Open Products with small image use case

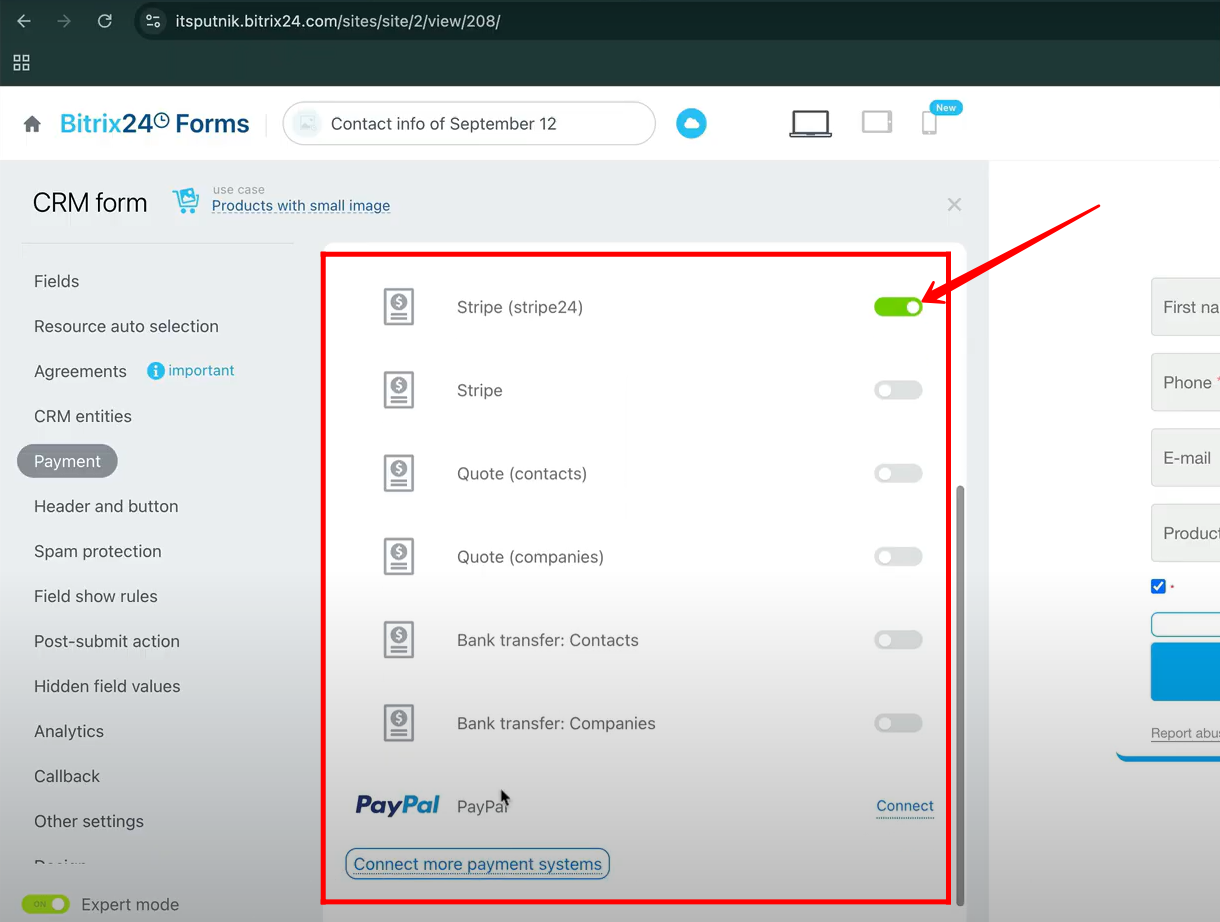(300, 206)
